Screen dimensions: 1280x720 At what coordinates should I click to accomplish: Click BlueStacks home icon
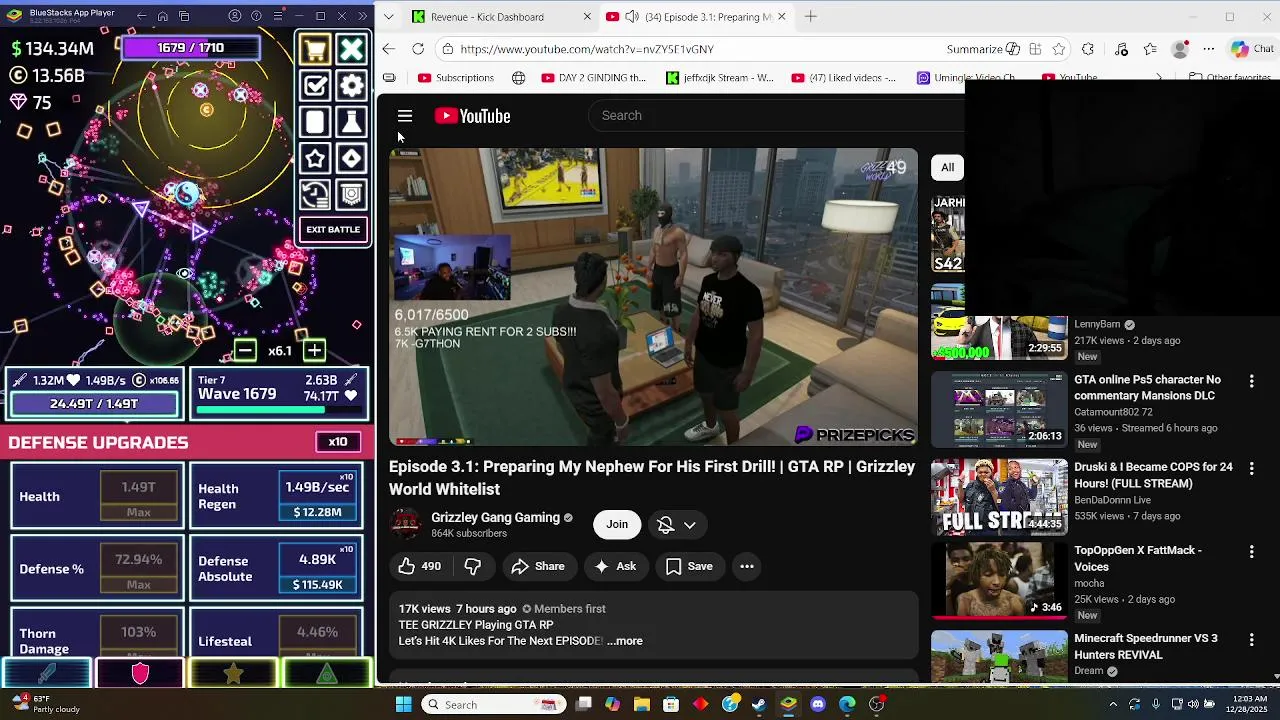tap(163, 16)
